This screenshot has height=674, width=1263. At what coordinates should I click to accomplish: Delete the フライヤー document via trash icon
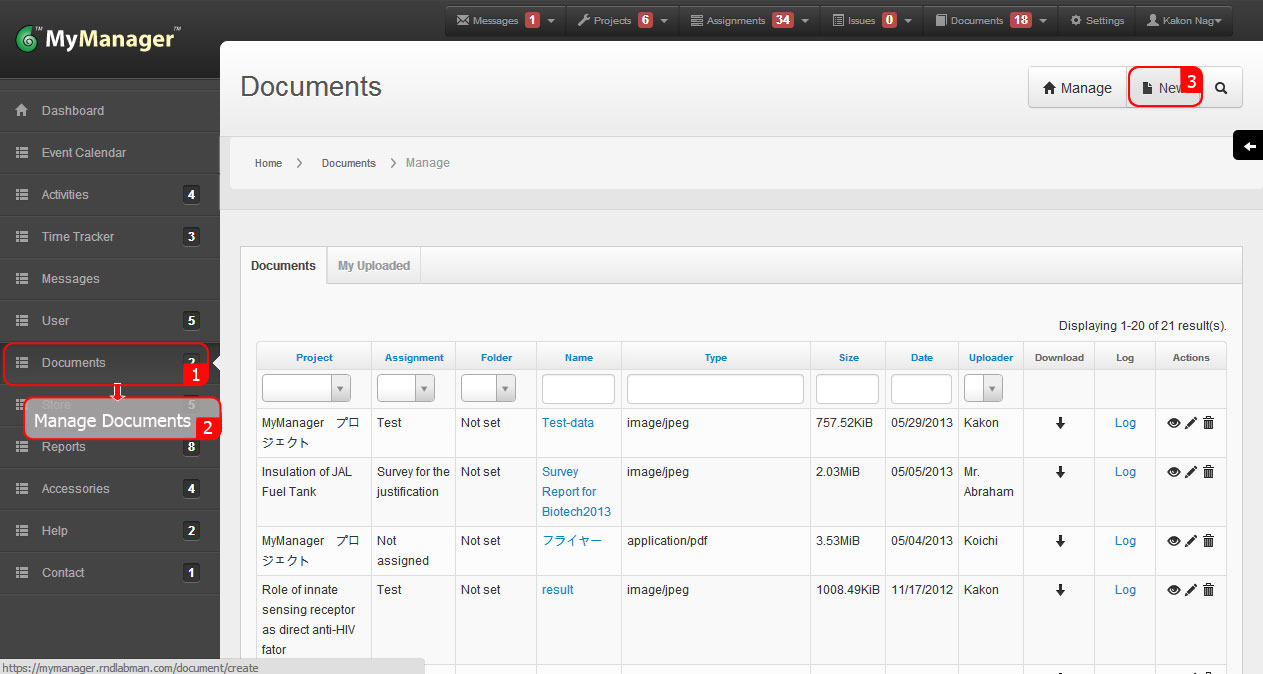1208,541
